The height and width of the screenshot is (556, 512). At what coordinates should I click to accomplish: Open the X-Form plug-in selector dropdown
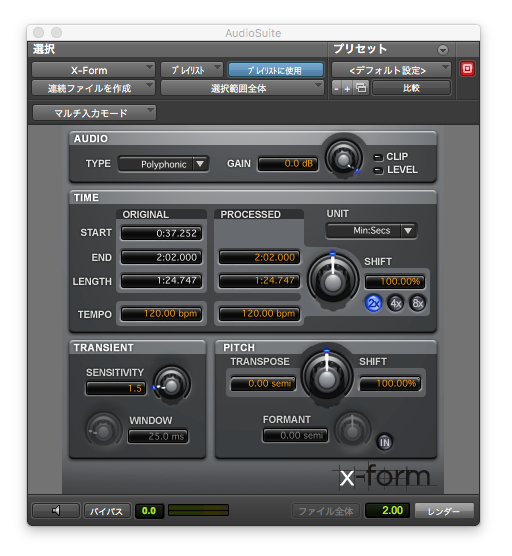point(93,70)
